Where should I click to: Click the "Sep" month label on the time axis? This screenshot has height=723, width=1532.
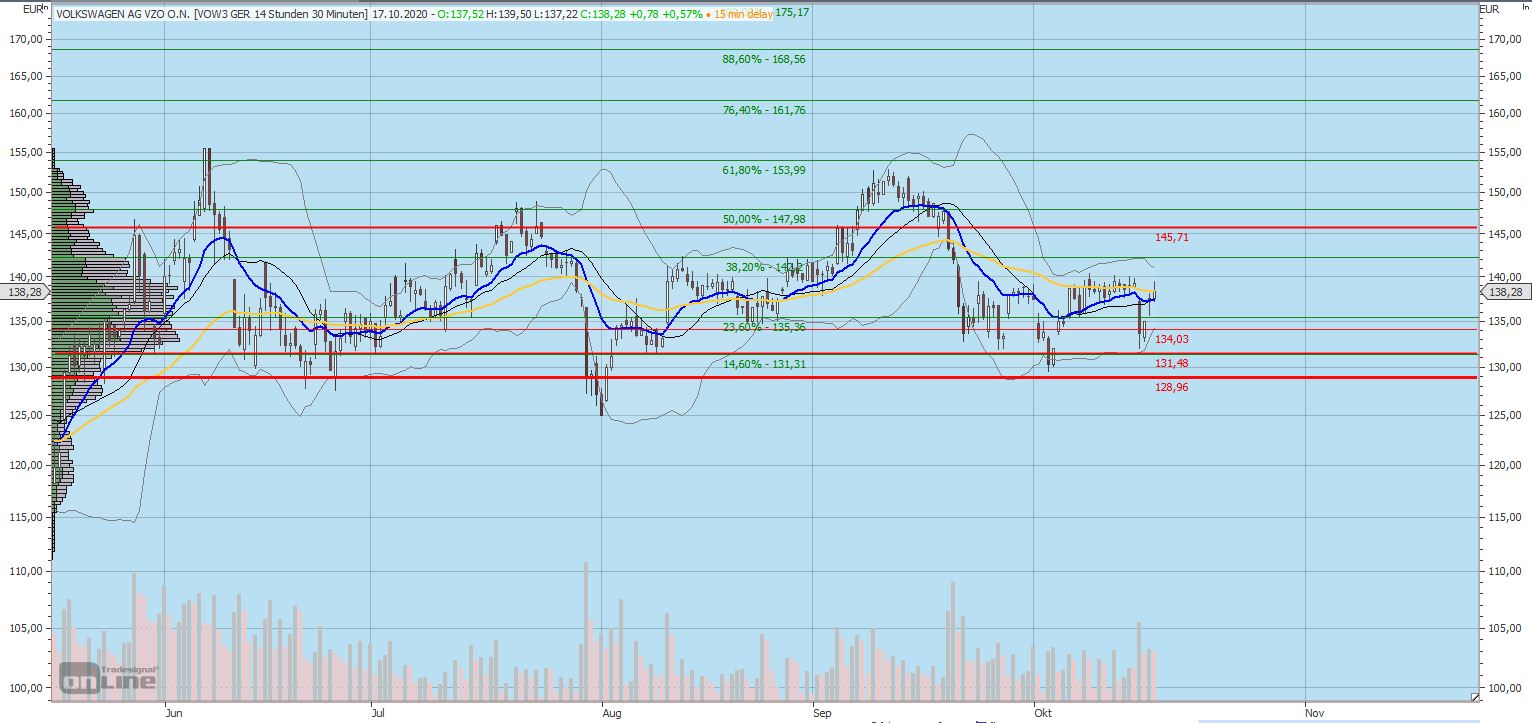(823, 713)
